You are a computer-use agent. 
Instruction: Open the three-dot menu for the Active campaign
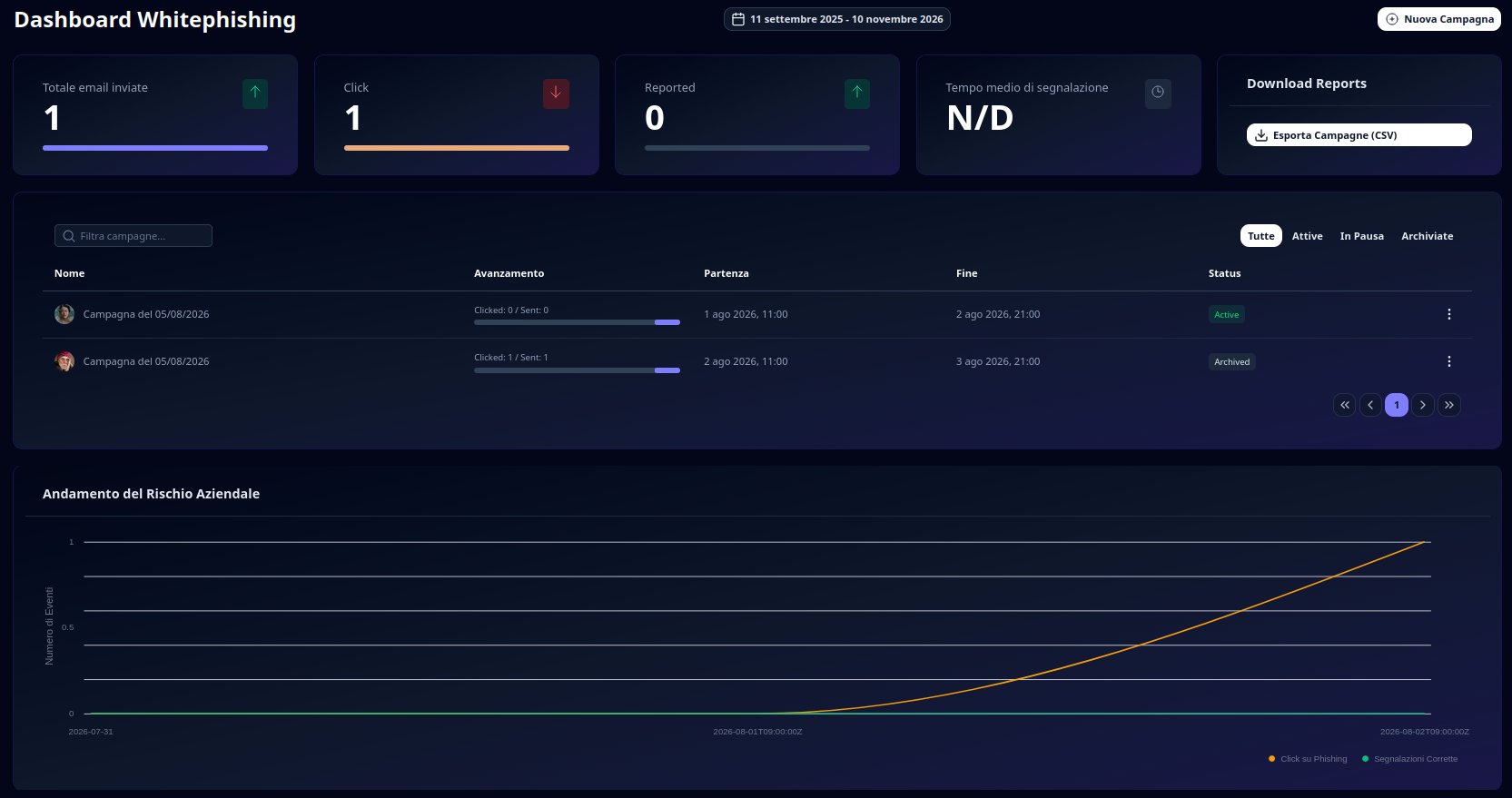pos(1449,314)
